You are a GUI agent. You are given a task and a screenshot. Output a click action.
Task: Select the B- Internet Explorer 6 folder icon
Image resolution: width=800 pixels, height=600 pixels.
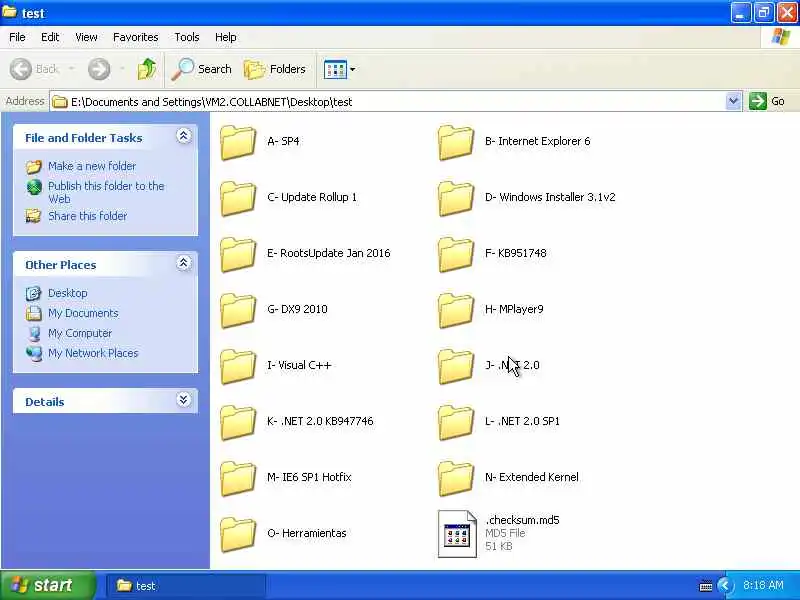[456, 142]
